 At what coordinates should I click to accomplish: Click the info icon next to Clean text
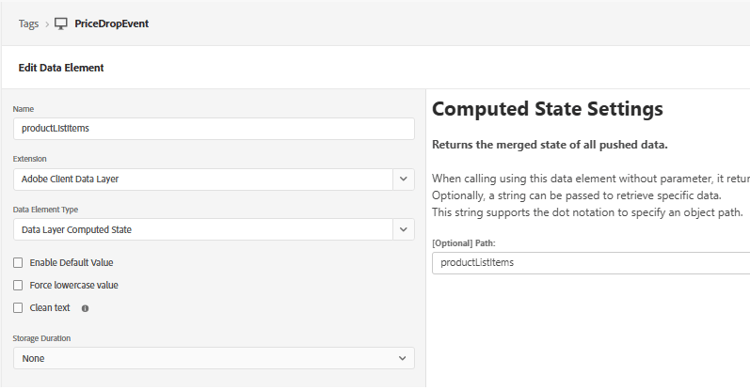point(85,309)
